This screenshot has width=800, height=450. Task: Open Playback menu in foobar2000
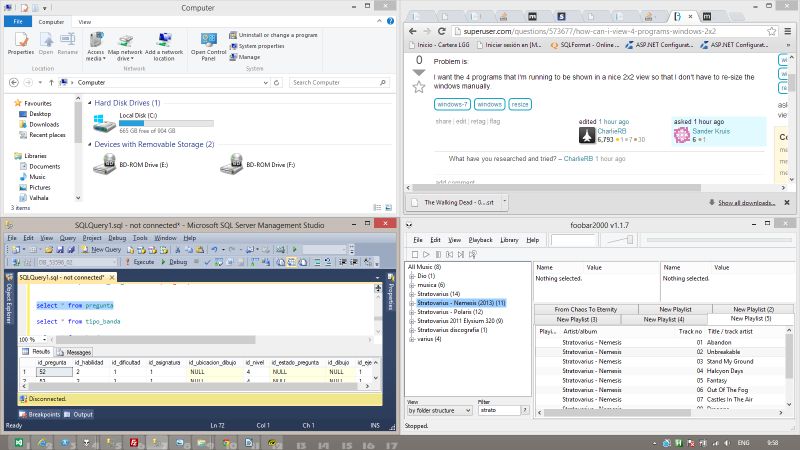pyautogui.click(x=481, y=240)
